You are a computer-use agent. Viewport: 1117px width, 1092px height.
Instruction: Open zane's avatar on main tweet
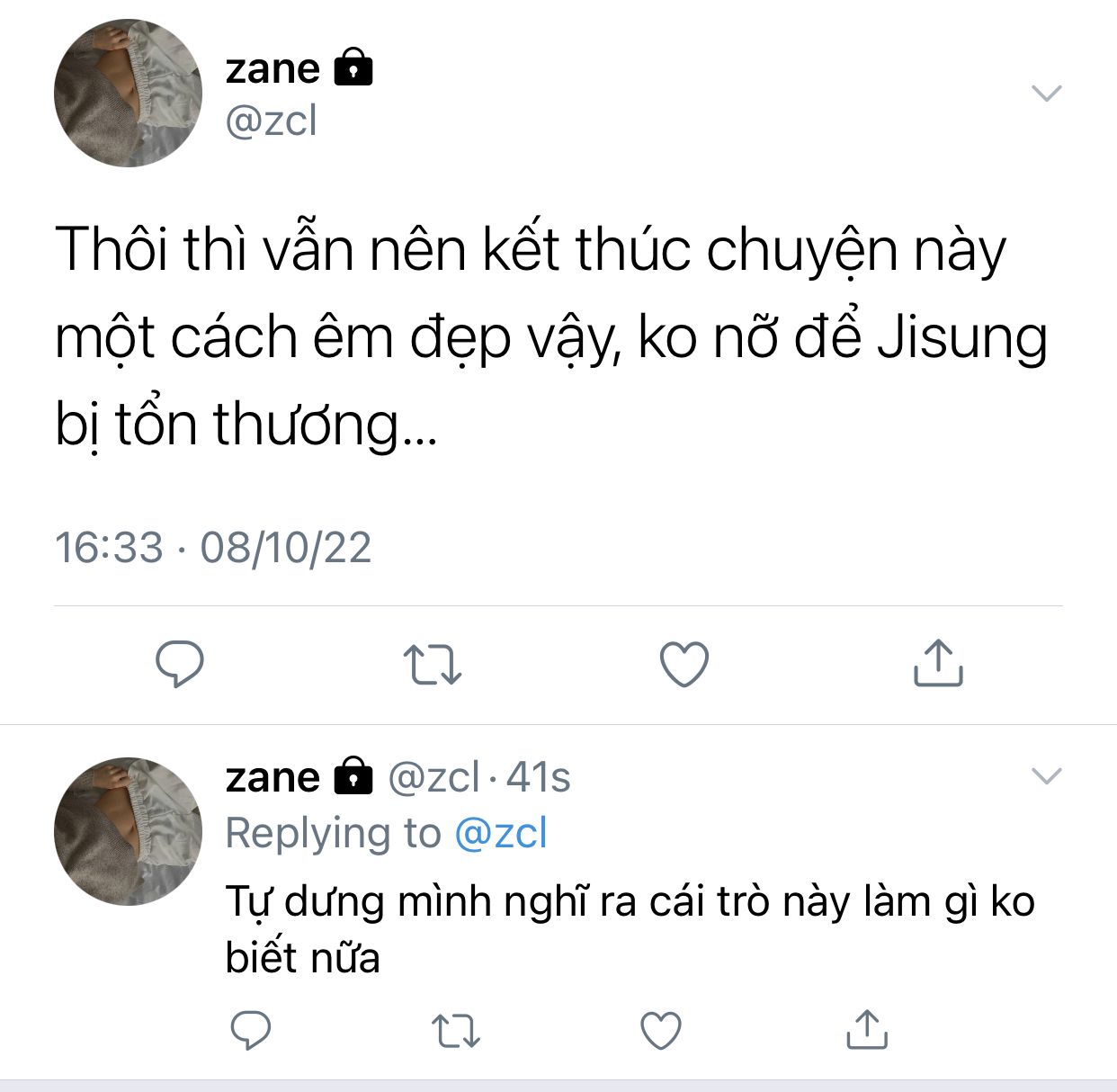coord(128,93)
